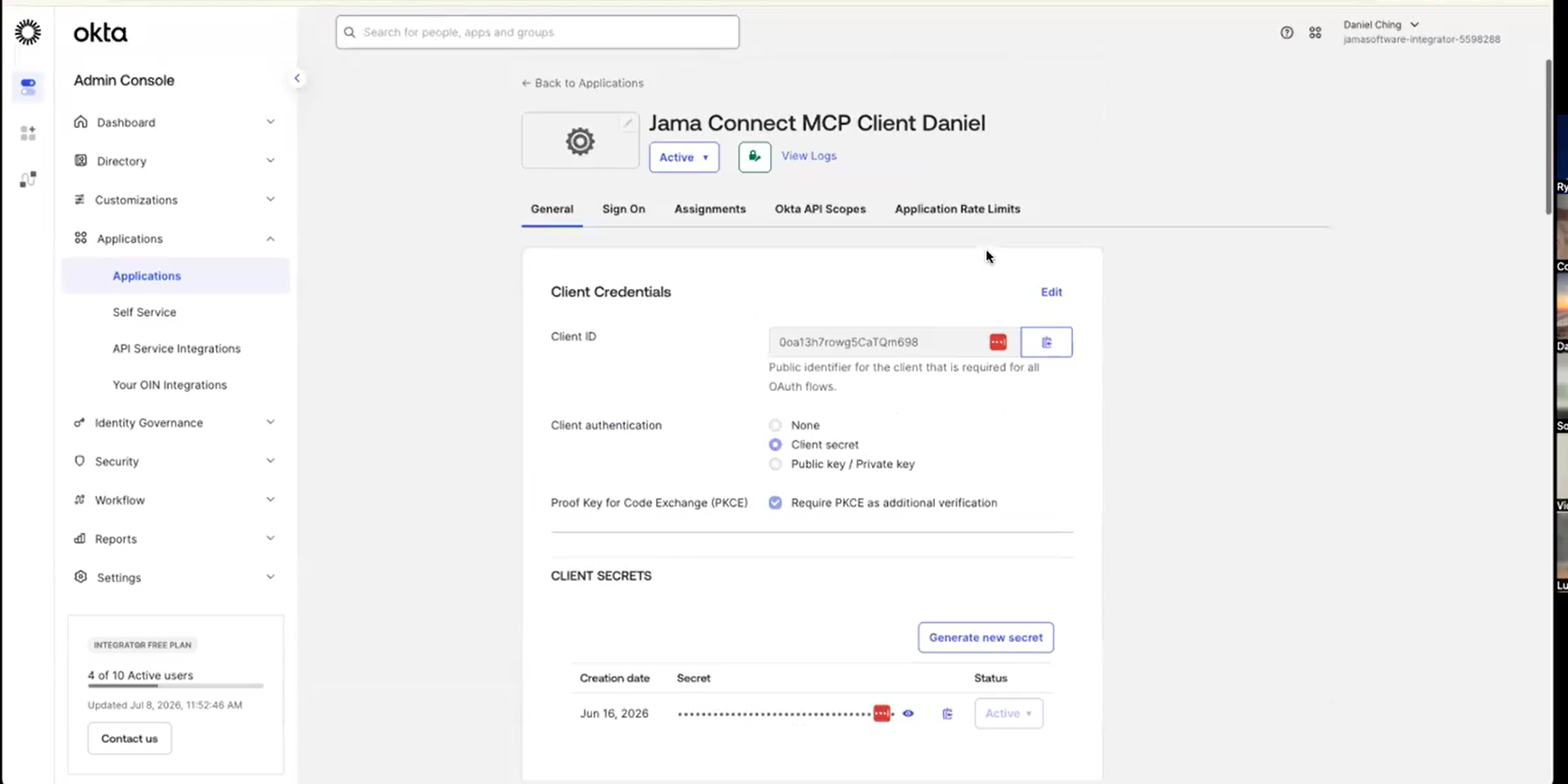
Task: Focus the people, apps and groups search field
Action: [x=538, y=32]
